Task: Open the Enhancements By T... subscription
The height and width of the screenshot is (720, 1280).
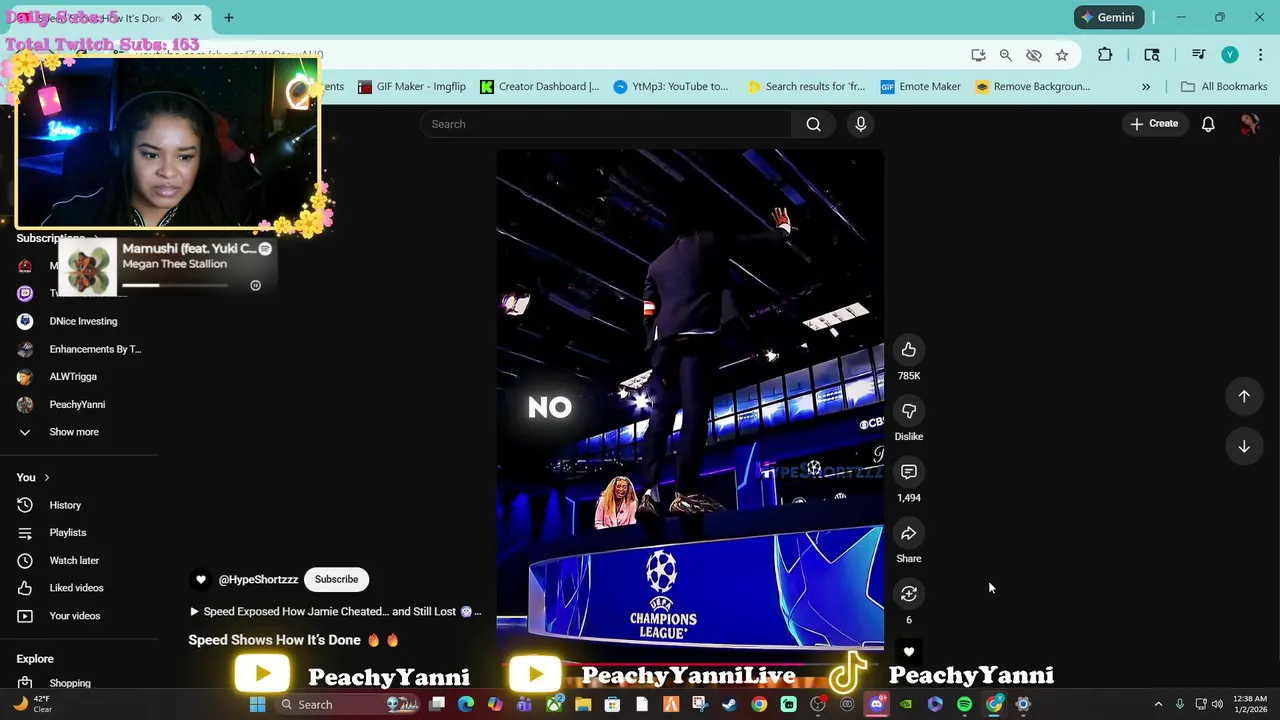Action: coord(95,349)
